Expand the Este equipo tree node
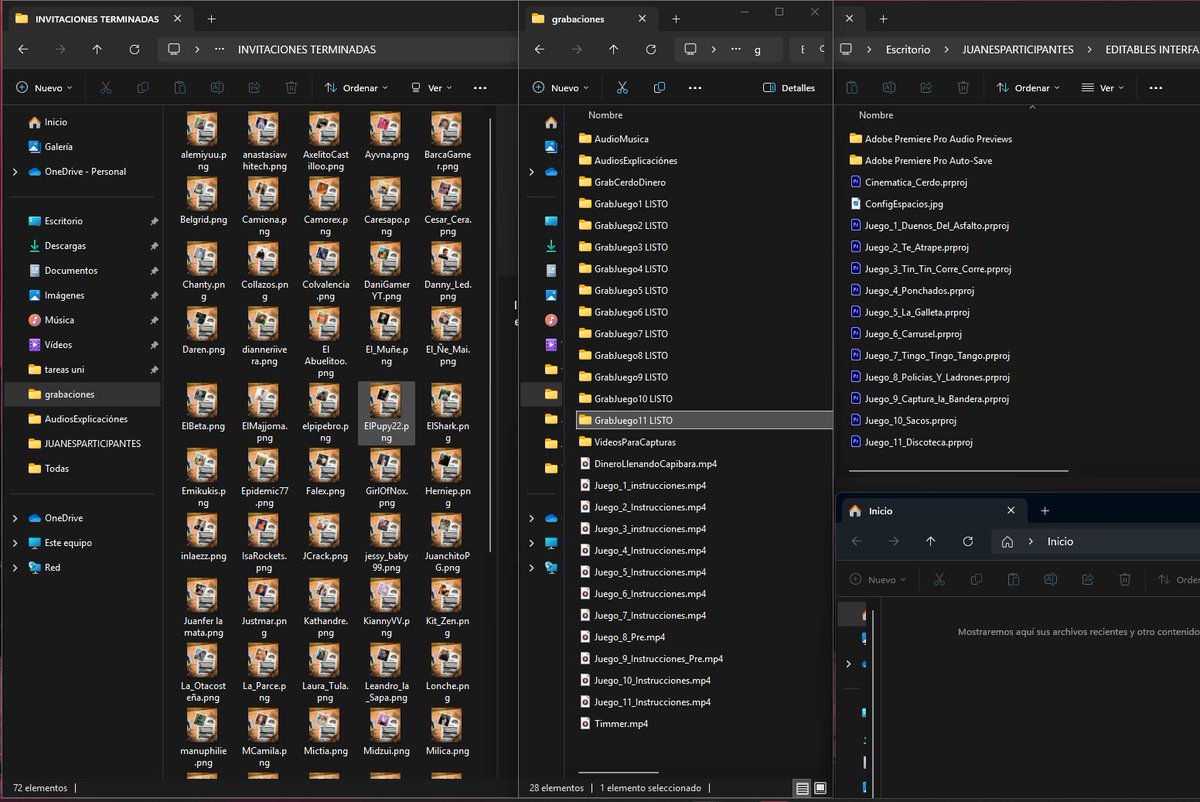The width and height of the screenshot is (1200, 802). point(15,543)
